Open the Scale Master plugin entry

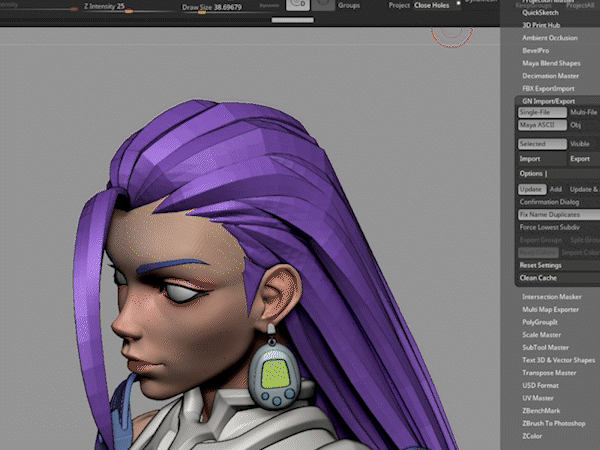tap(541, 335)
